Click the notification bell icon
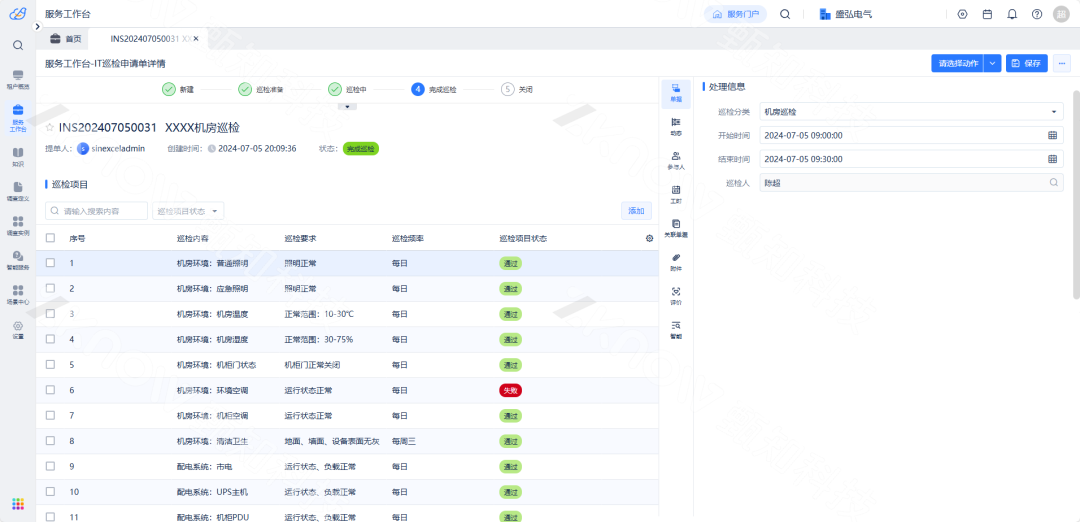The width and height of the screenshot is (1080, 522). point(1012,14)
